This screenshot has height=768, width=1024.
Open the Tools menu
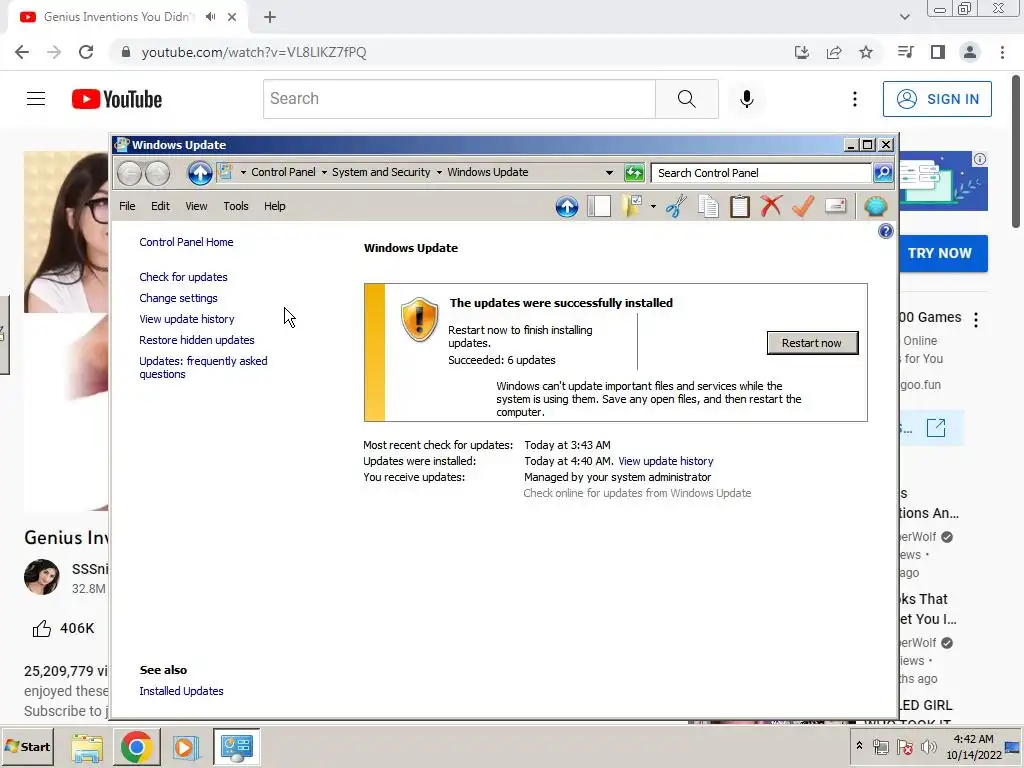pyautogui.click(x=236, y=206)
